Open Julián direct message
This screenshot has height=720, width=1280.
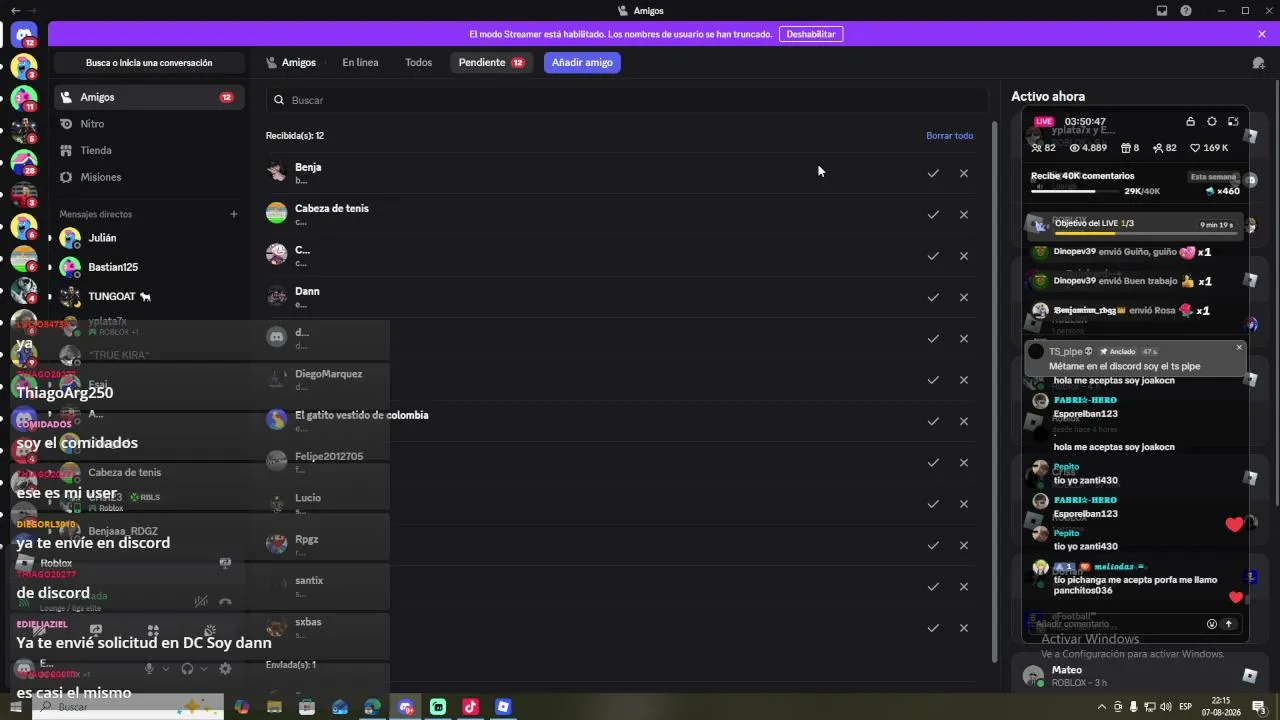coord(149,238)
